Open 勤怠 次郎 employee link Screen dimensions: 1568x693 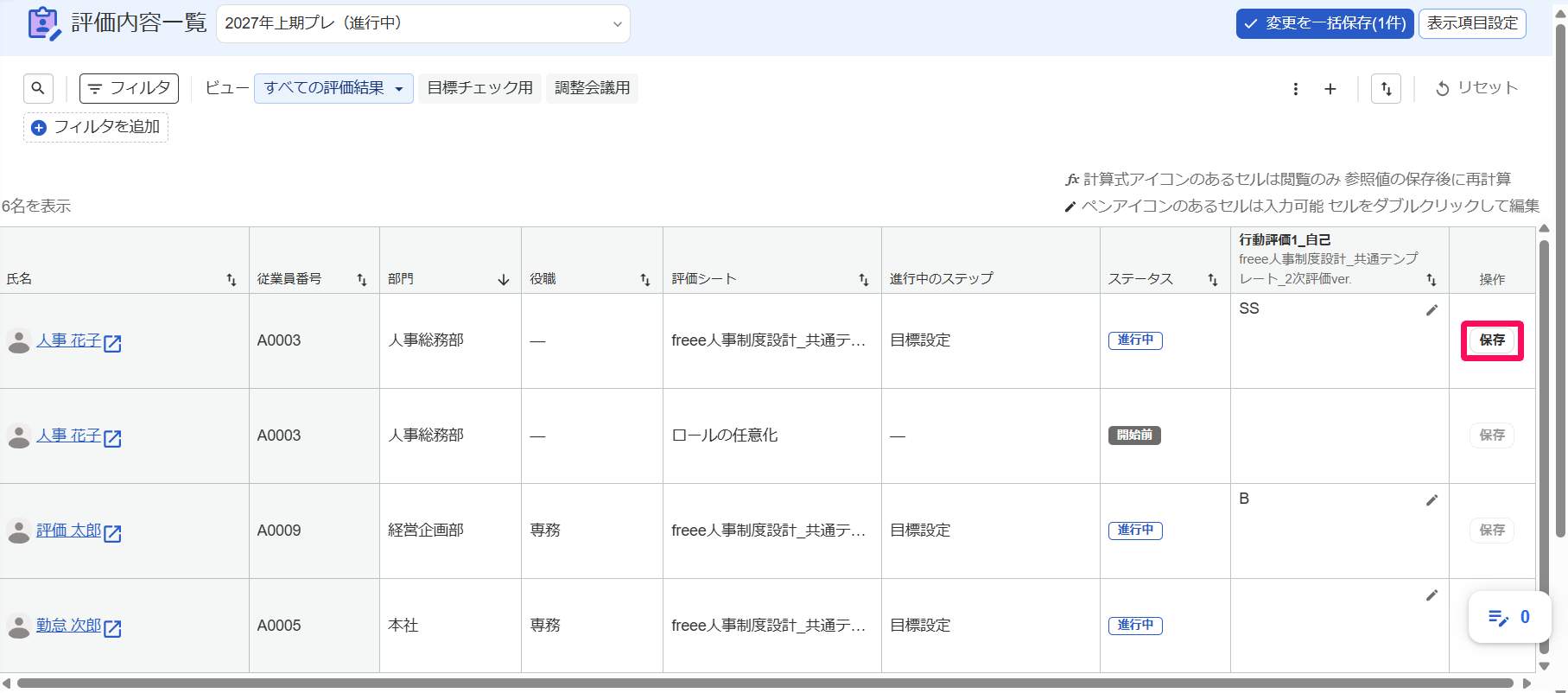click(68, 626)
